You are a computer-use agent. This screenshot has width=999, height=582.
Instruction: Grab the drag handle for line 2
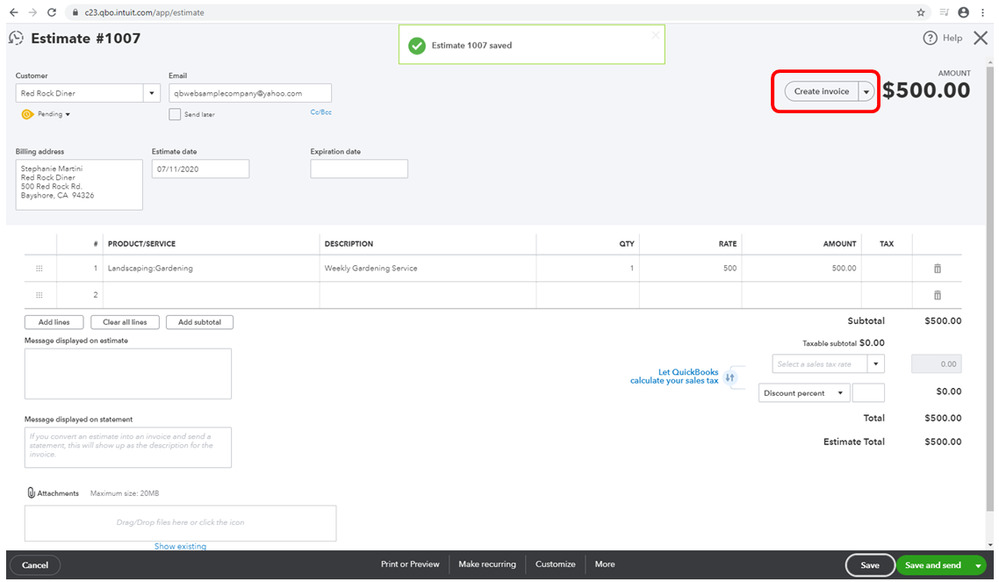coord(40,295)
